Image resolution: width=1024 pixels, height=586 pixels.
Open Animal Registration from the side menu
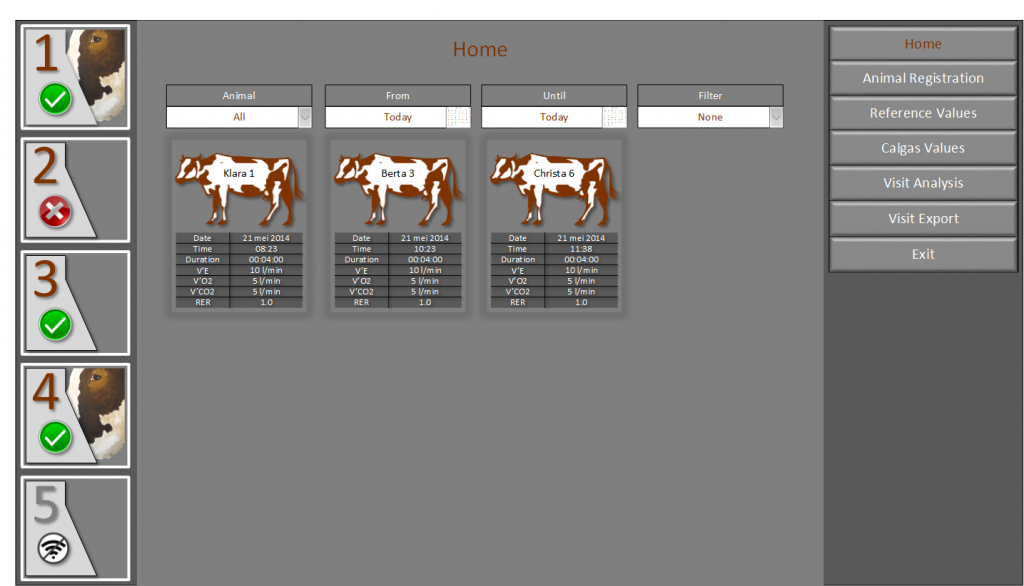coord(923,79)
